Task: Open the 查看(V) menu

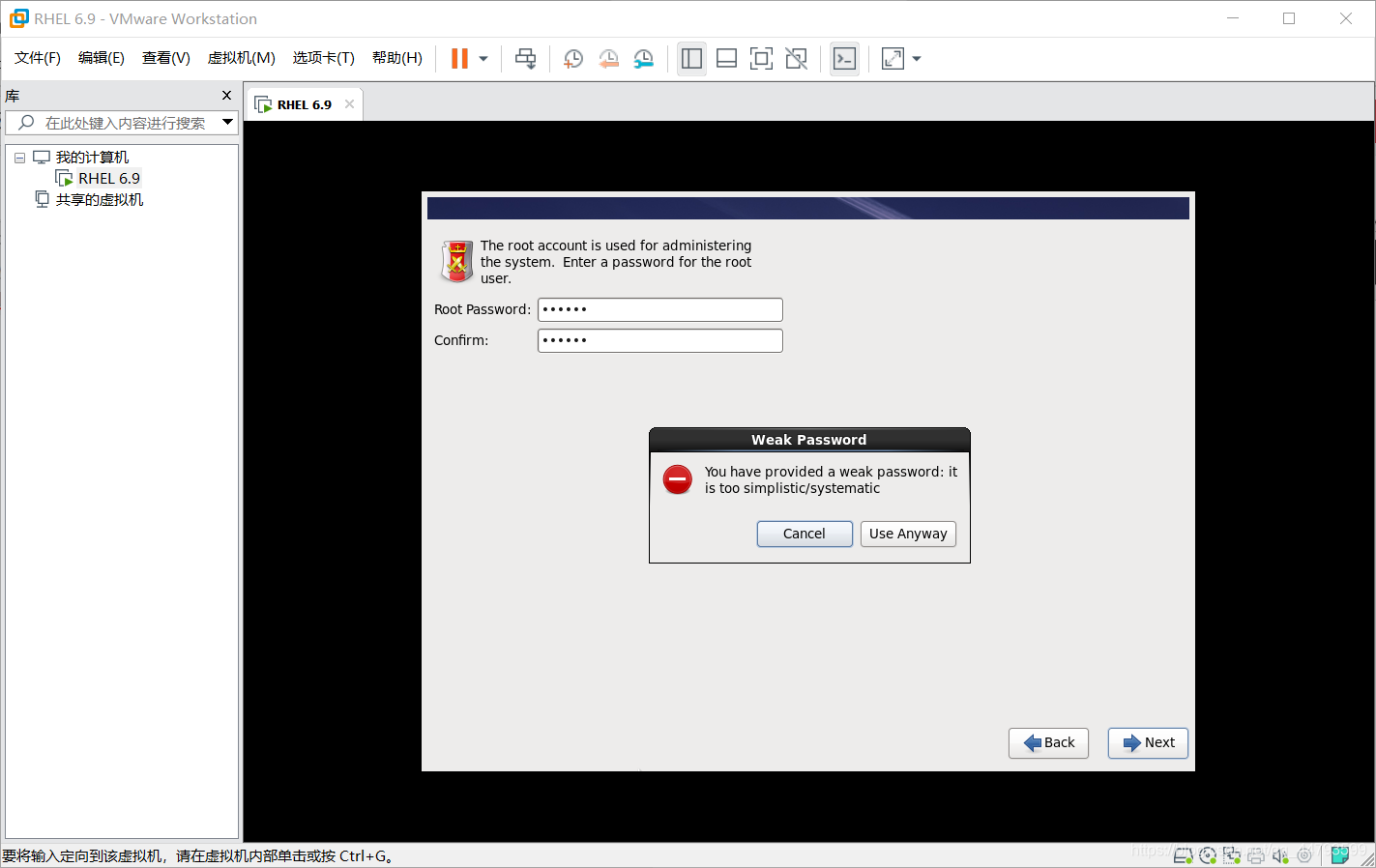Action: click(166, 58)
